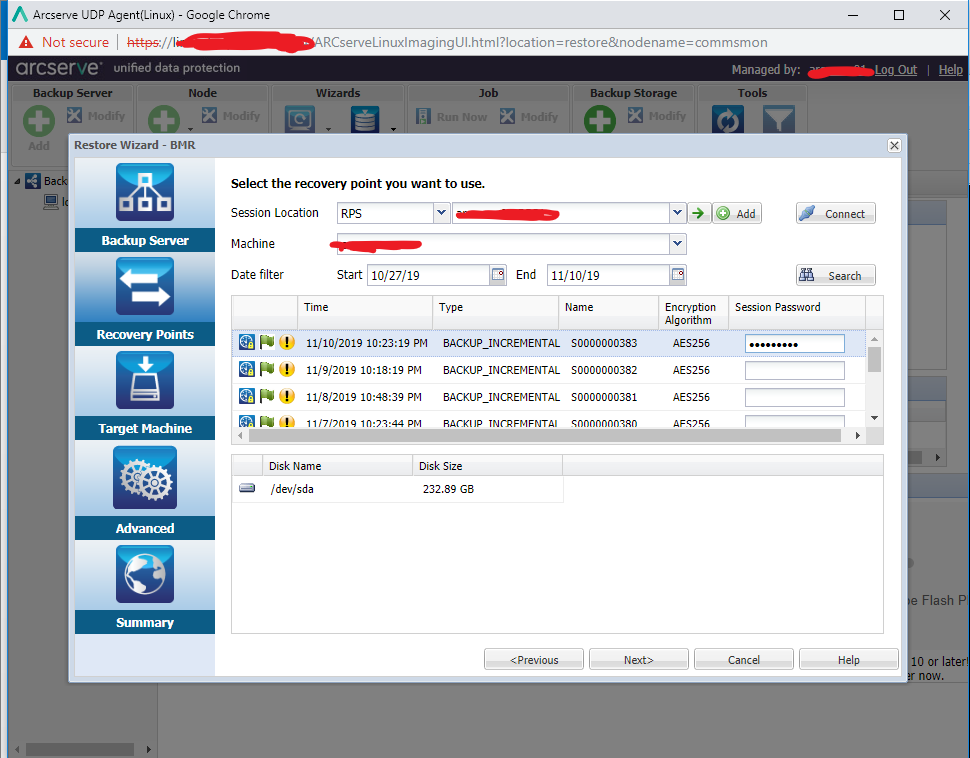Click session password field for S0000000383
970x758 pixels.
(795, 343)
